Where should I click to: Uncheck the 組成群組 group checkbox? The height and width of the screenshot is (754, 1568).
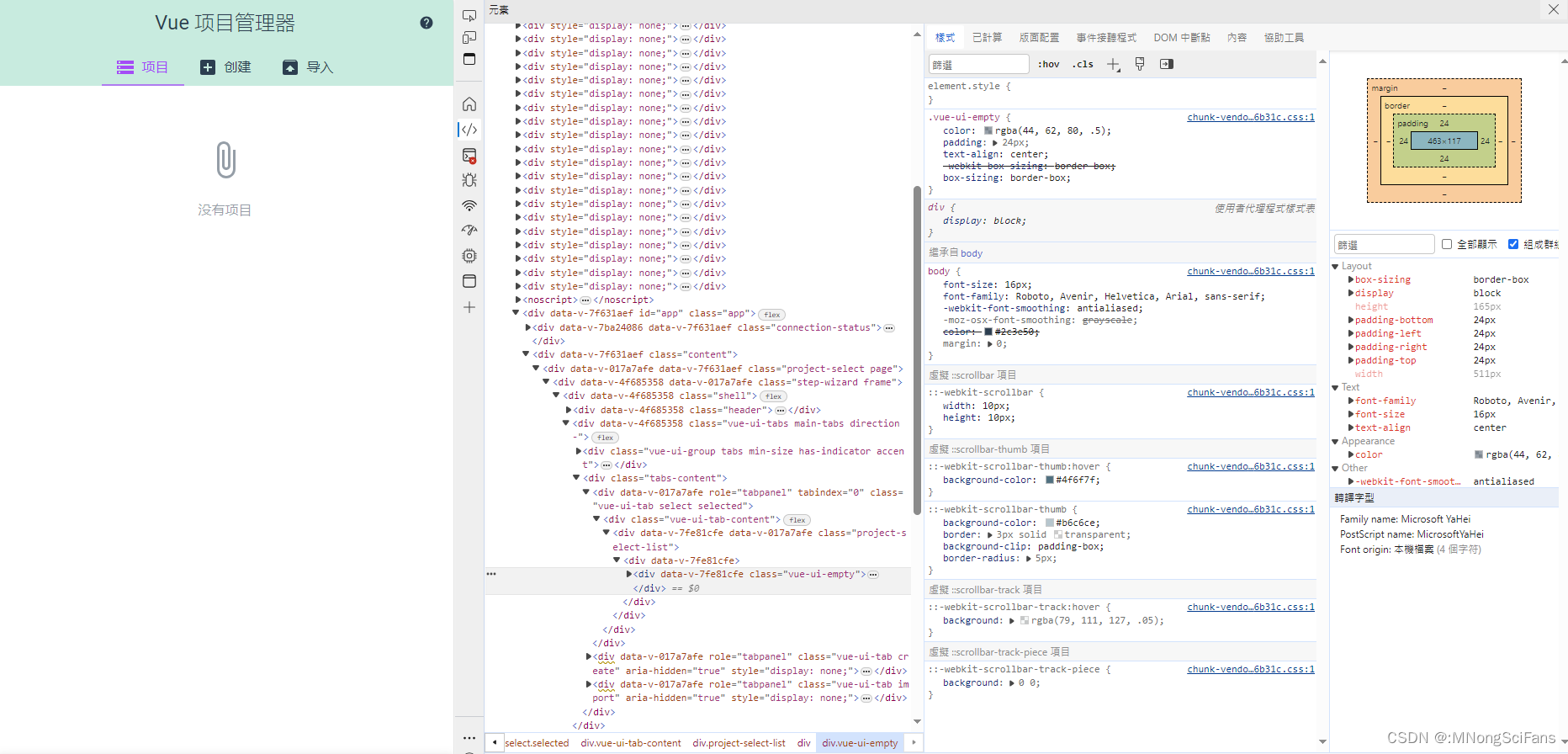tap(1513, 244)
